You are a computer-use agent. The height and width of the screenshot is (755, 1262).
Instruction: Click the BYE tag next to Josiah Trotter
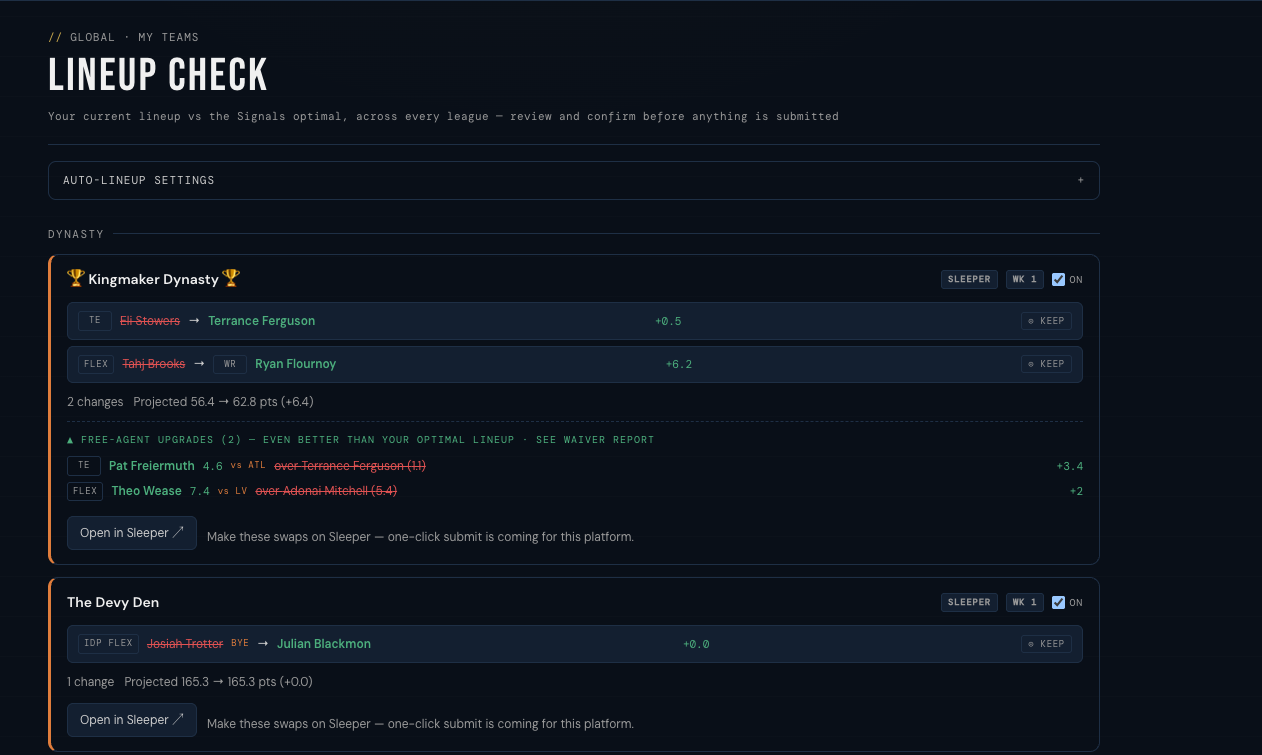[240, 644]
